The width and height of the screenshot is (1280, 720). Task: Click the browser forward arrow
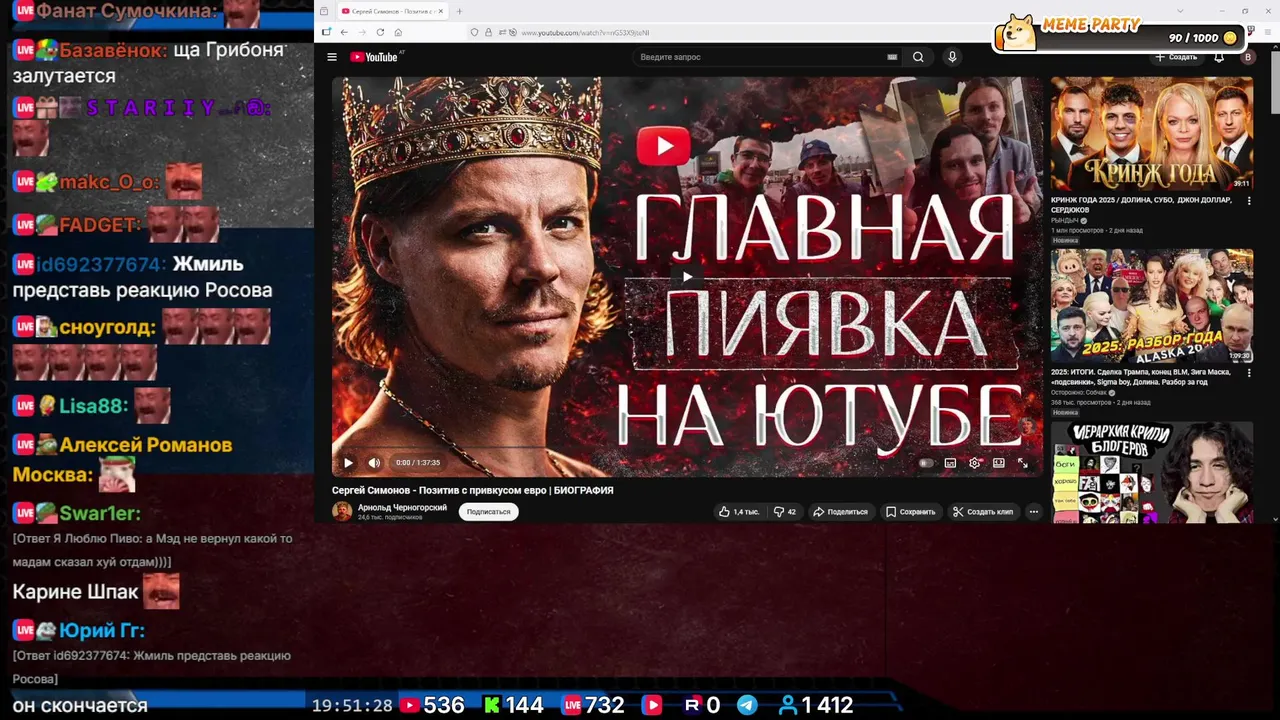(x=362, y=32)
